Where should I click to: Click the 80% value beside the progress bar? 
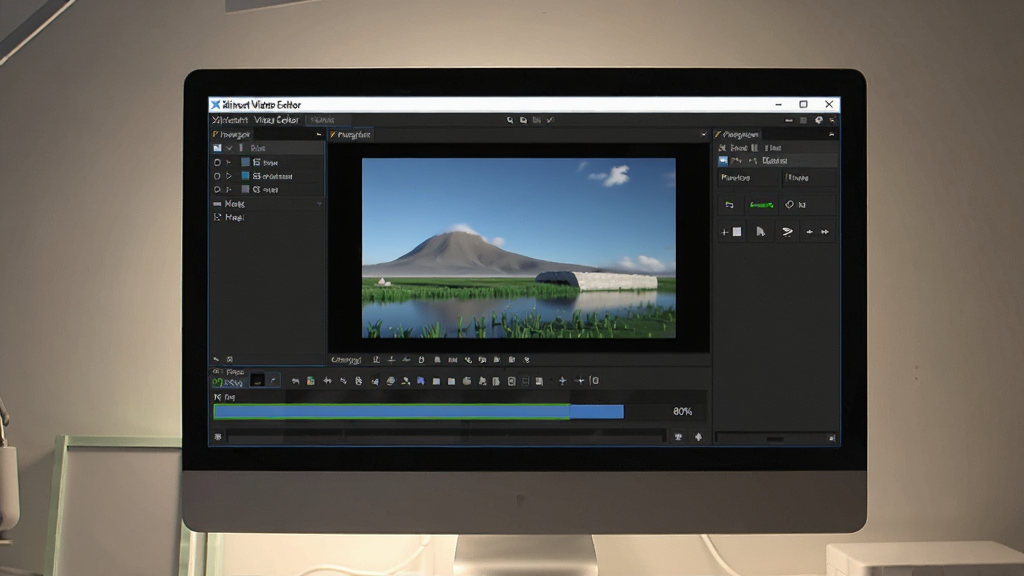tap(682, 411)
